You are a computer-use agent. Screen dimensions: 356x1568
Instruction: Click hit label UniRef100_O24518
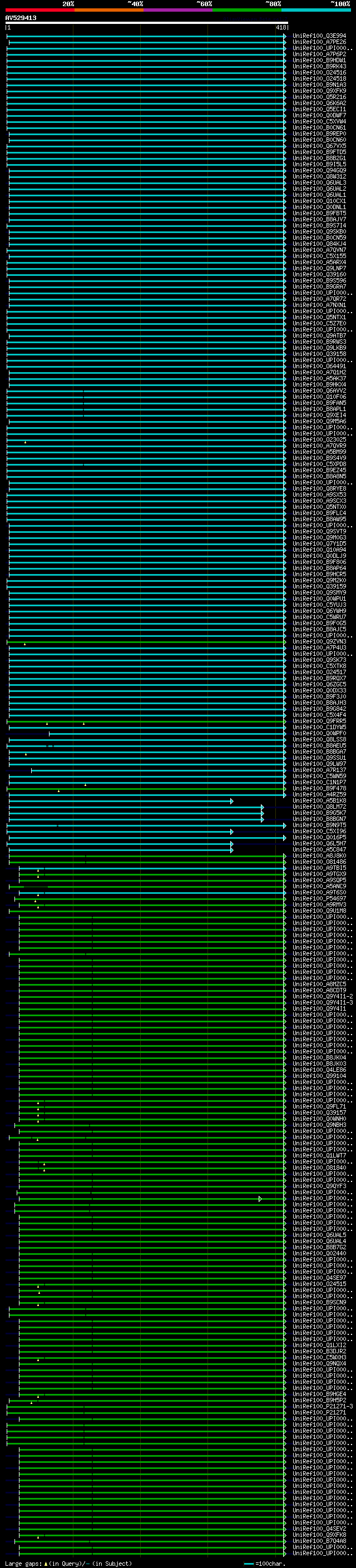[x=319, y=78]
